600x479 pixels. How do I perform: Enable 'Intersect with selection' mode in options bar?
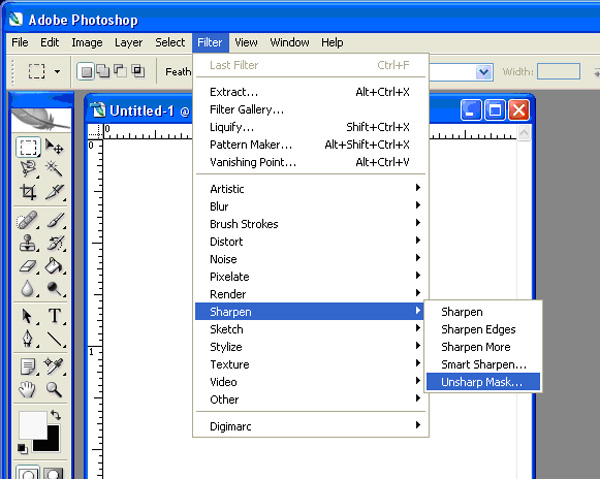click(137, 72)
